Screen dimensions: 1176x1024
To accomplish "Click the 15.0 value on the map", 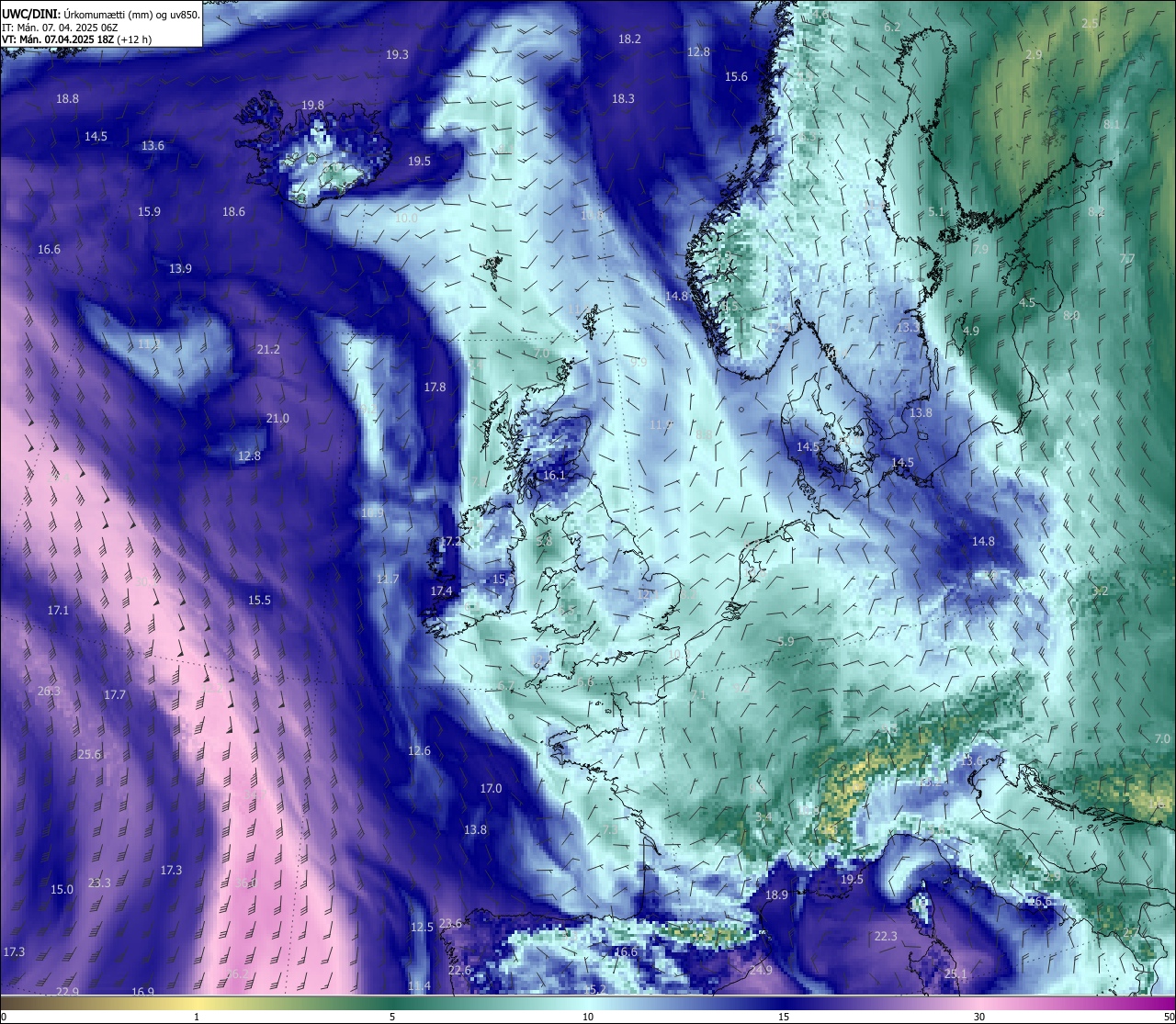I will 62,890.
